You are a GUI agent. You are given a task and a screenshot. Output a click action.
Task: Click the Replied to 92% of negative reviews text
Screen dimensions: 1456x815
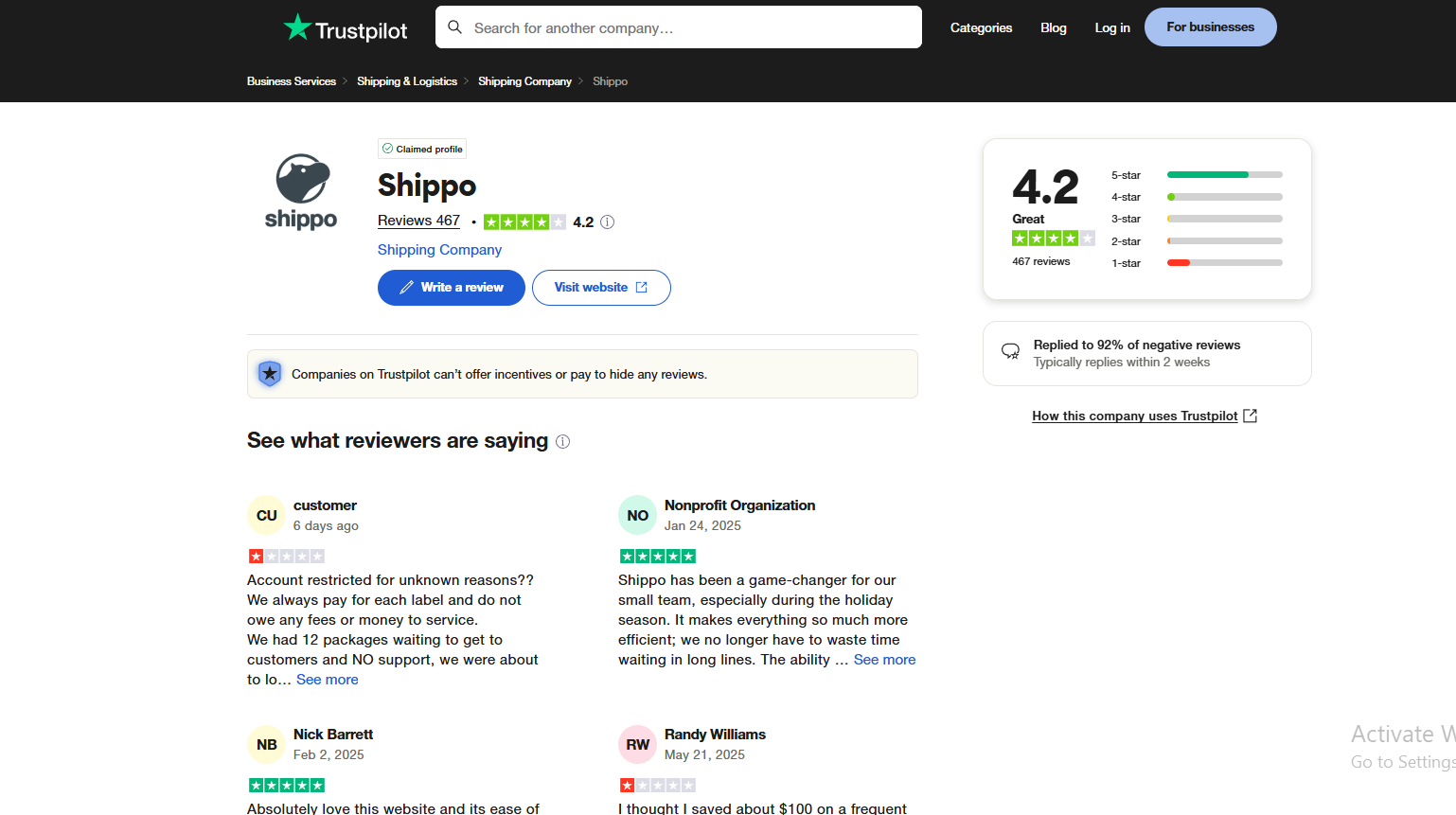[x=1137, y=345]
